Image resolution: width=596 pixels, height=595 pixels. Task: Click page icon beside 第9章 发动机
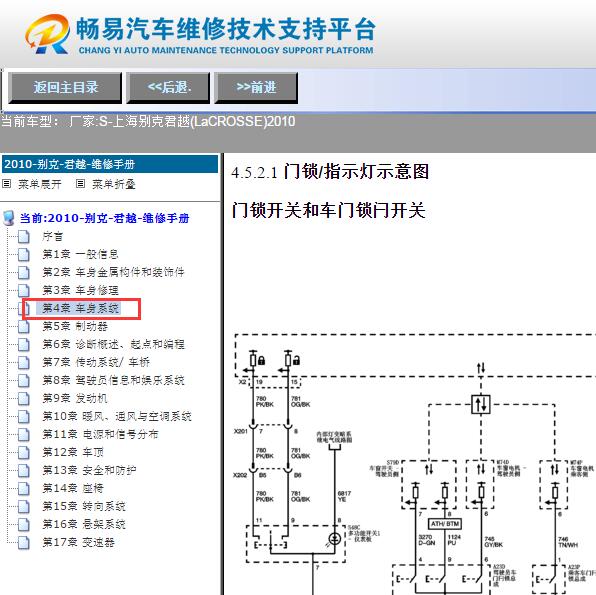(24, 398)
